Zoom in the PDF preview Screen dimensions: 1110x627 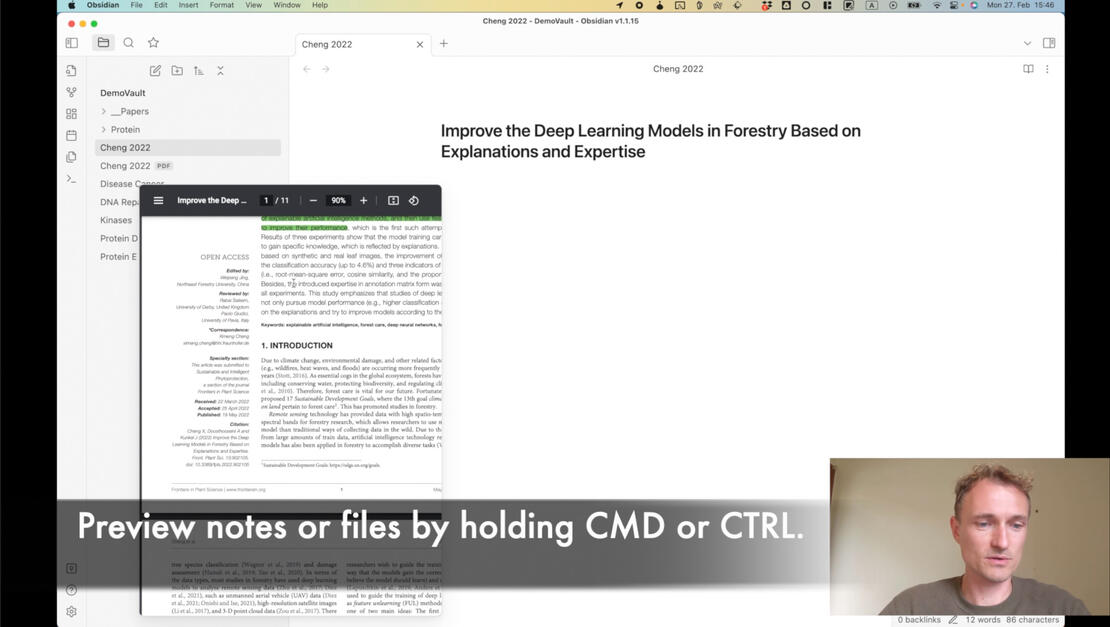(x=364, y=201)
